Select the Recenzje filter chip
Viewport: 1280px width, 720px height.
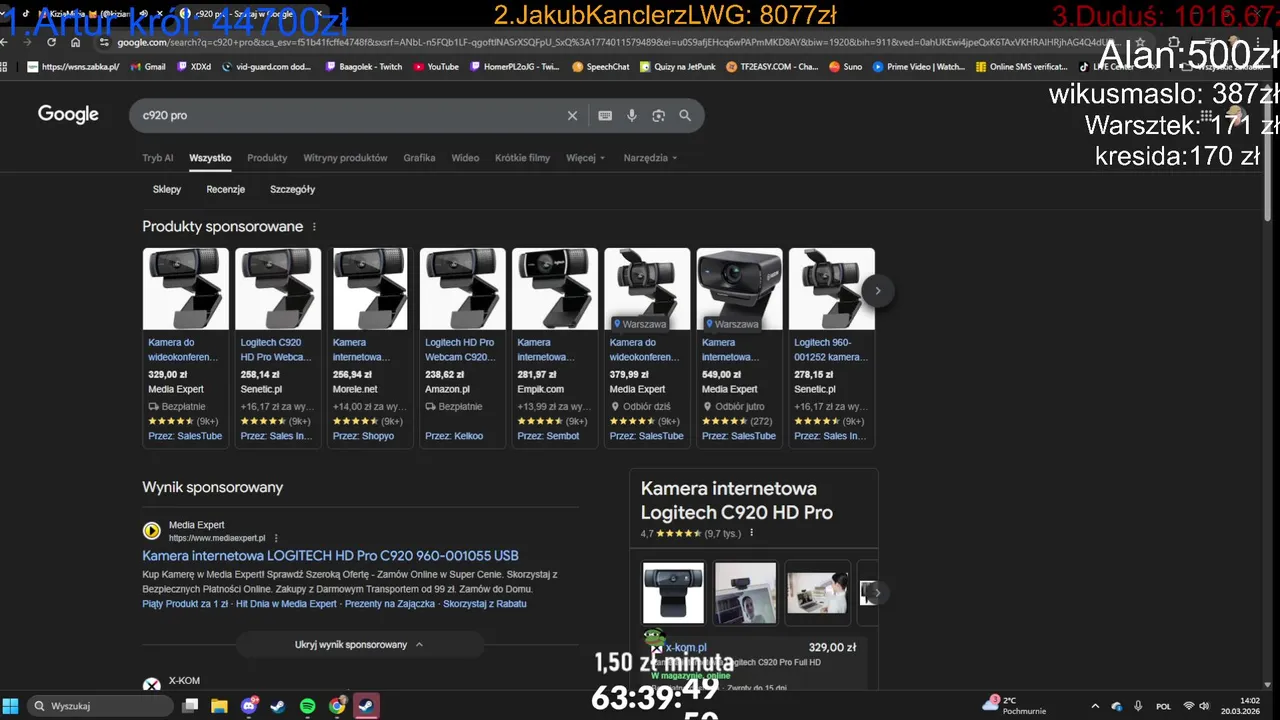pyautogui.click(x=226, y=189)
